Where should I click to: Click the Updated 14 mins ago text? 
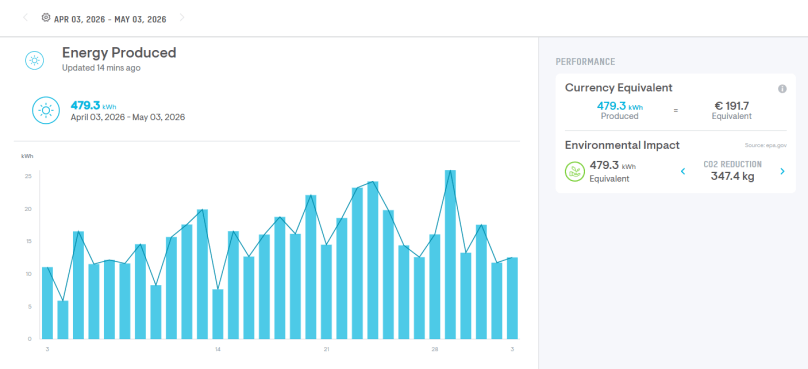point(101,68)
